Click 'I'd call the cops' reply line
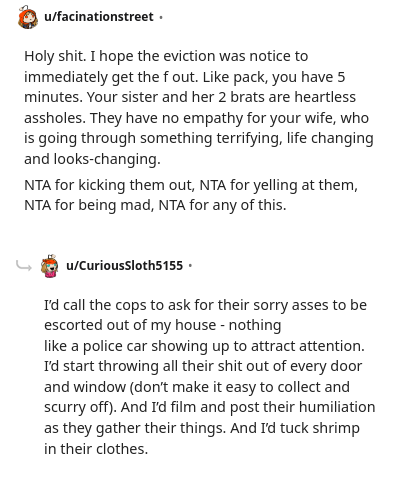The image size is (400, 484). coord(205,305)
